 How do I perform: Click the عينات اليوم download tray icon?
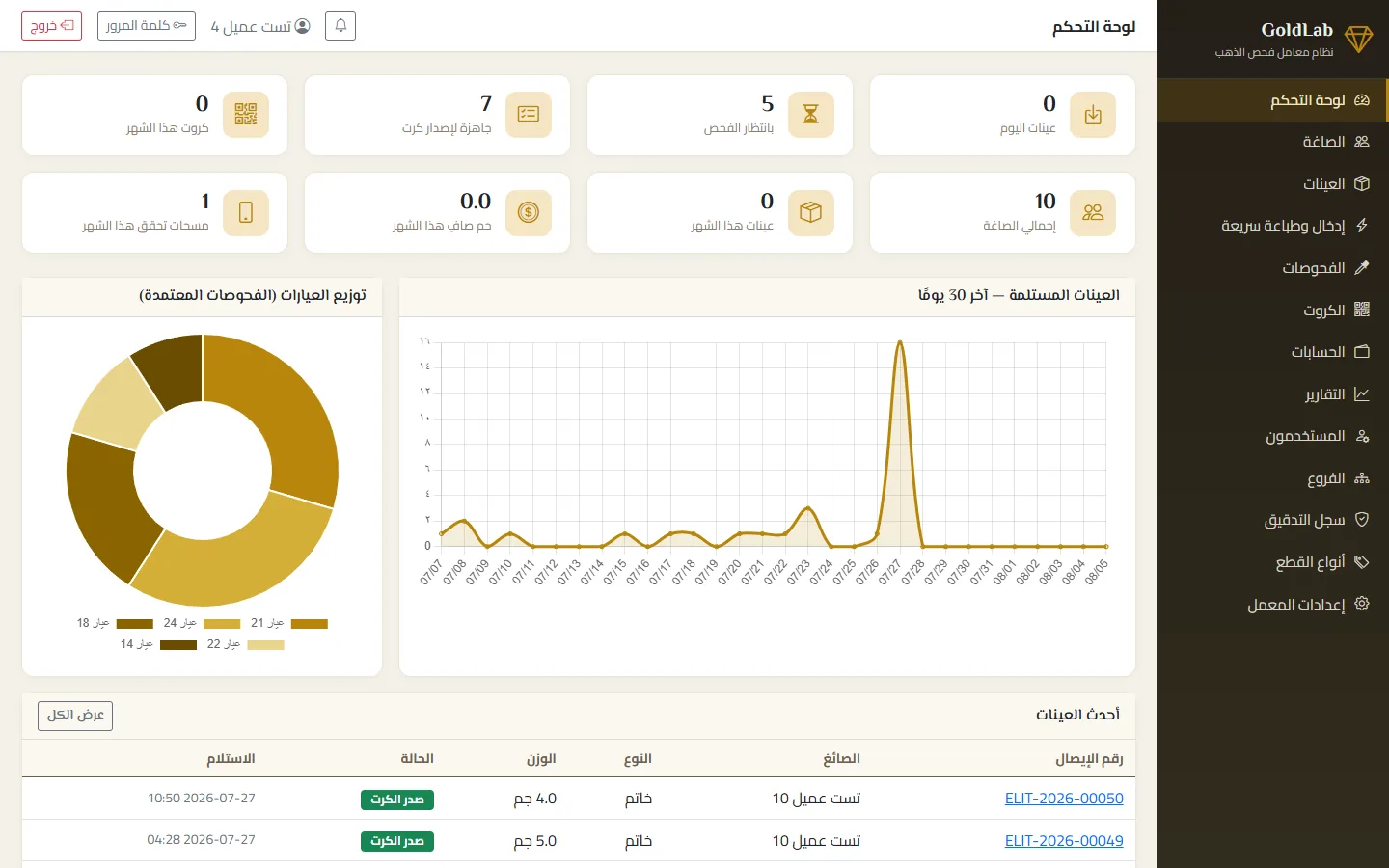[x=1093, y=115]
